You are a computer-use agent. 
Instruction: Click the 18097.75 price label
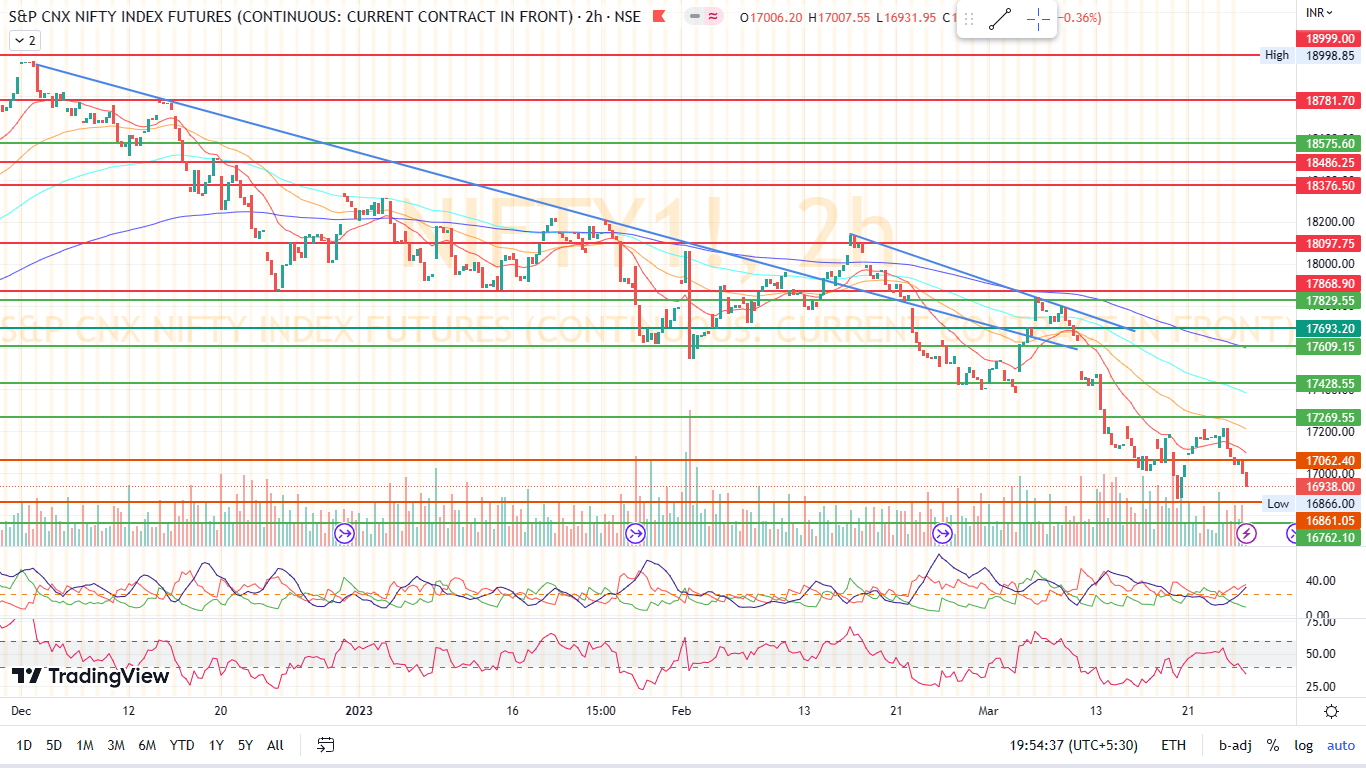(x=1330, y=243)
